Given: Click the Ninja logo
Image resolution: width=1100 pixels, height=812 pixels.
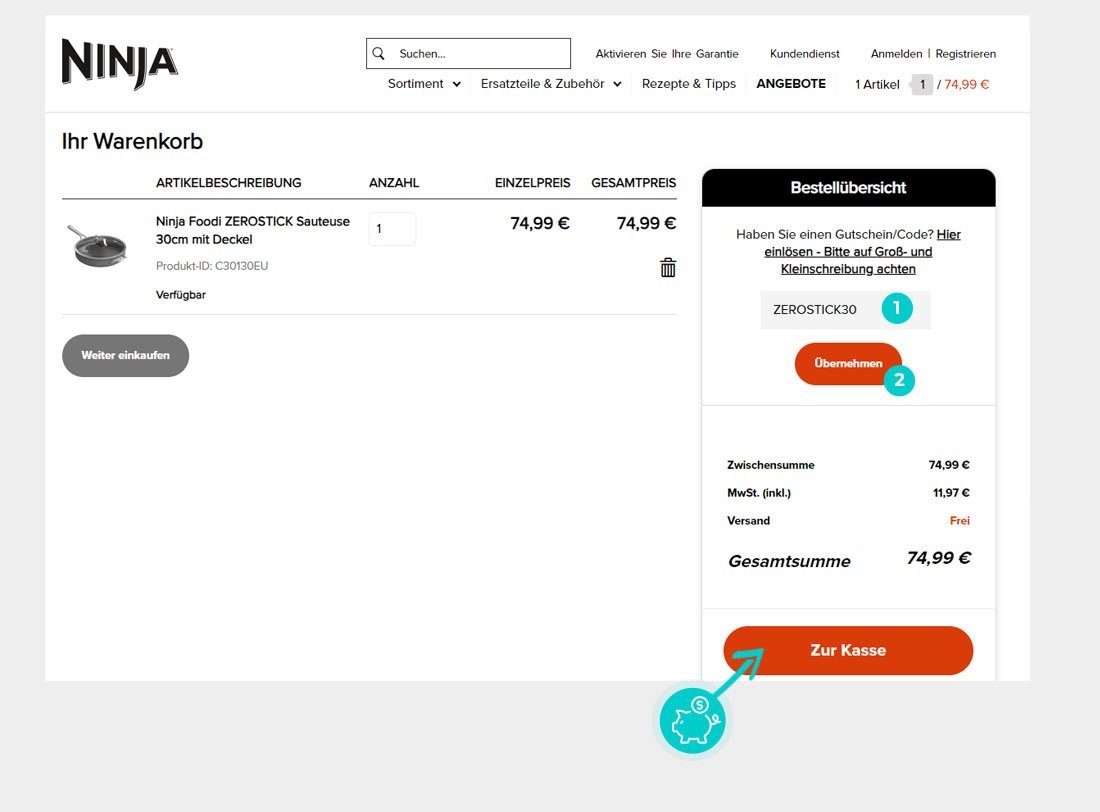Looking at the screenshot, I should tap(120, 63).
